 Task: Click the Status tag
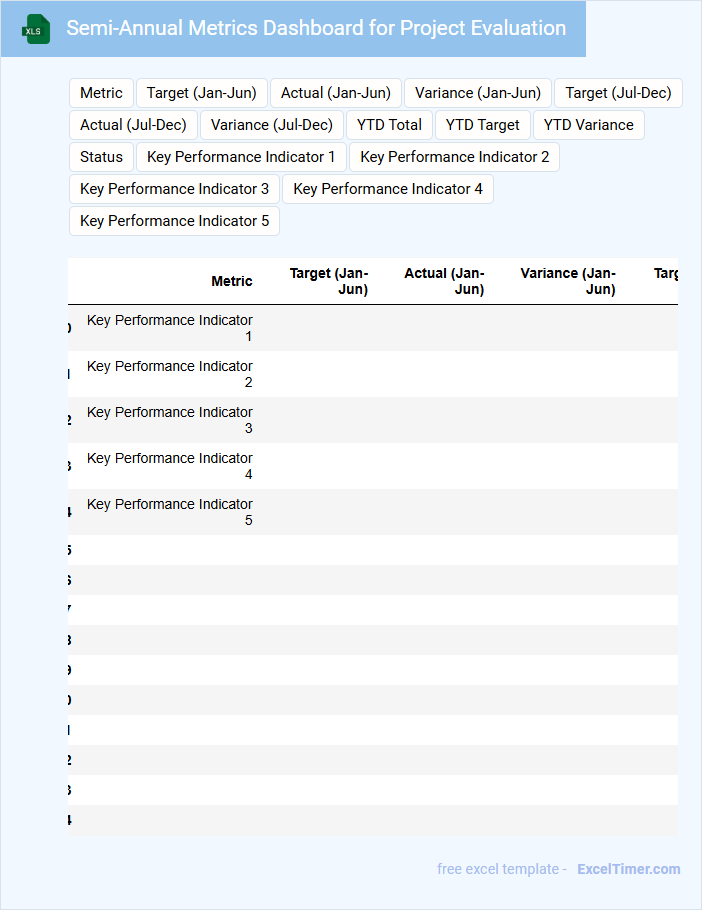(x=101, y=157)
